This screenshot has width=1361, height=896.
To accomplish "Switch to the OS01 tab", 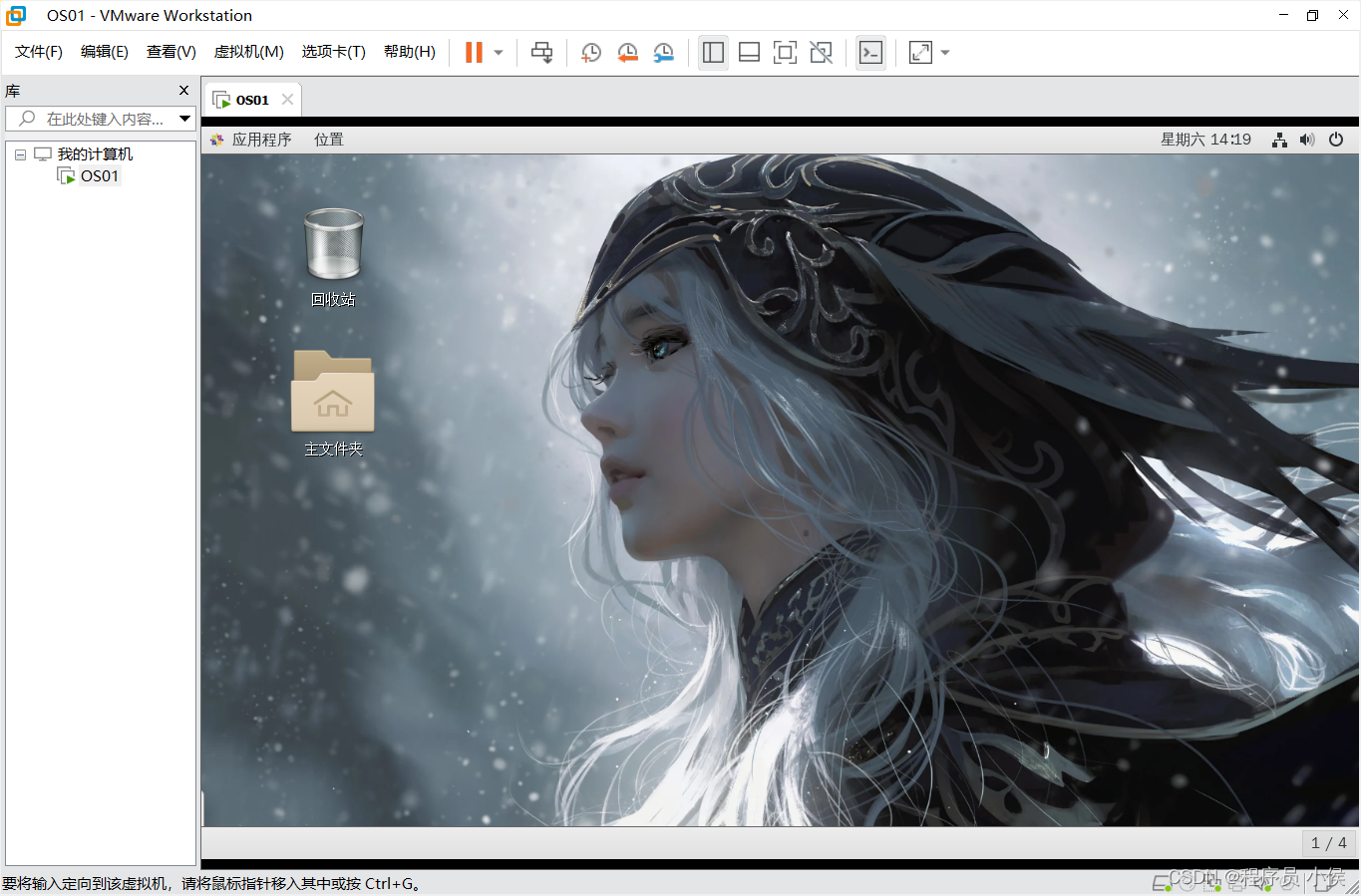I will point(252,100).
